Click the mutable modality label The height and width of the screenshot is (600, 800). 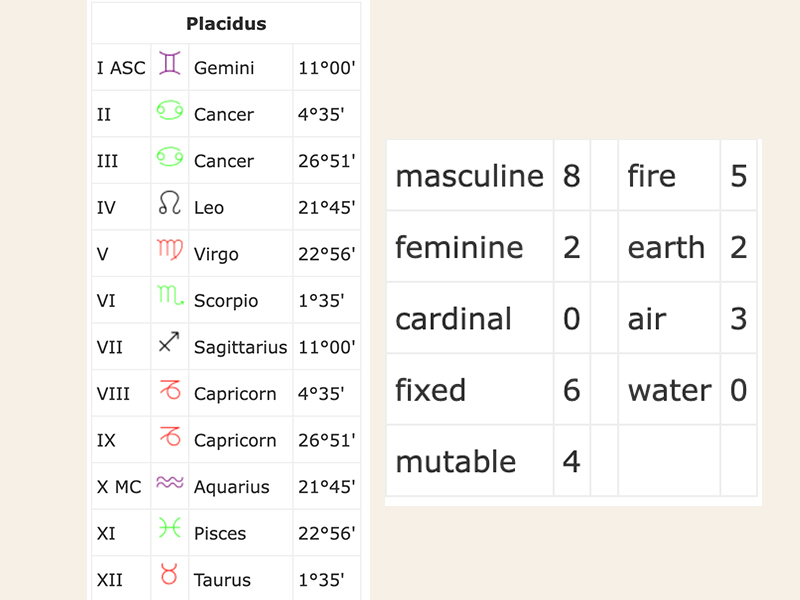456,461
